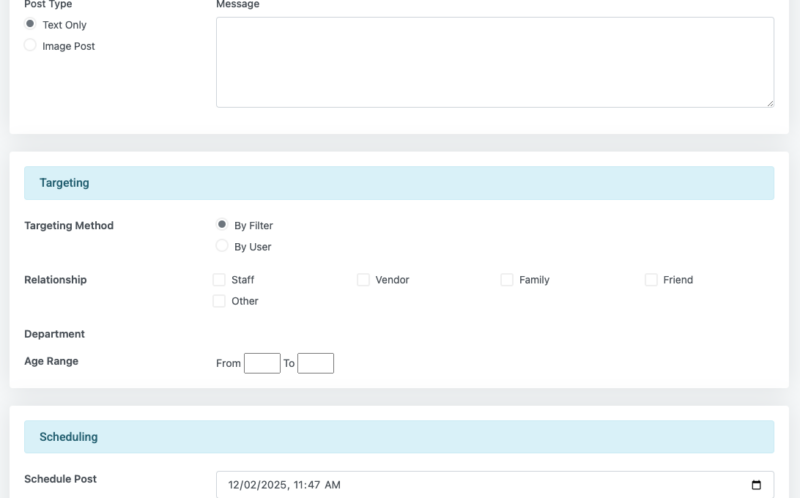
Task: Click the Age Range label
Action: click(52, 361)
